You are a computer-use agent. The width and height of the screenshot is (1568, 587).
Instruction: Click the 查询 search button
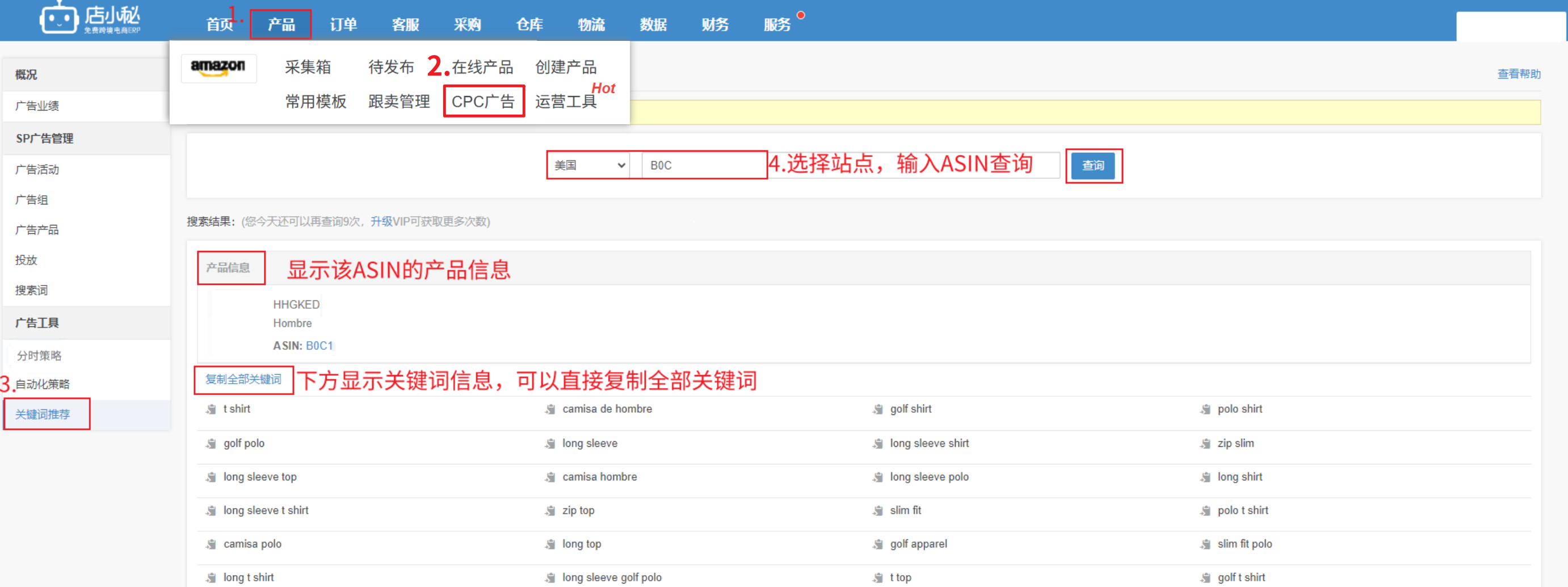[x=1092, y=166]
